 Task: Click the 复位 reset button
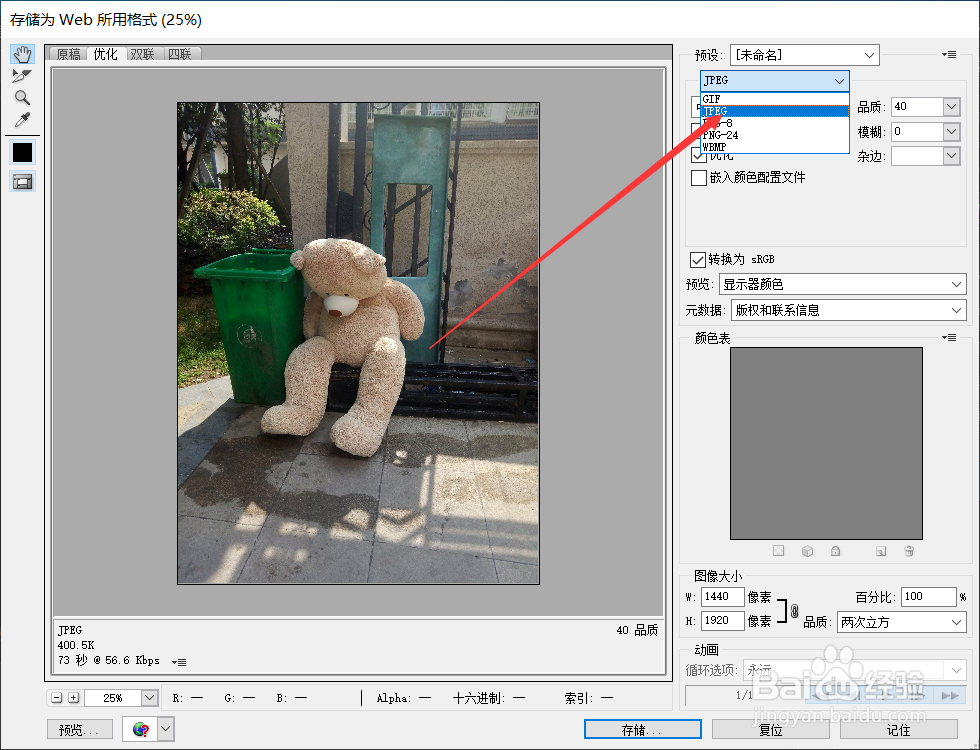click(x=771, y=729)
